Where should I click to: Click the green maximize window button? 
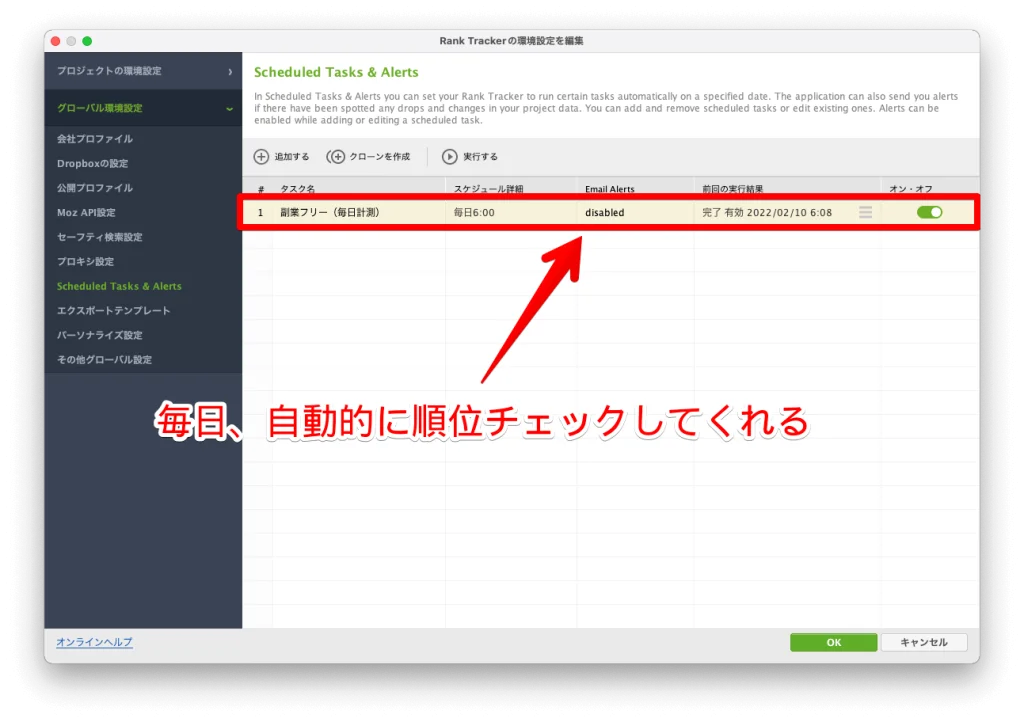click(87, 40)
